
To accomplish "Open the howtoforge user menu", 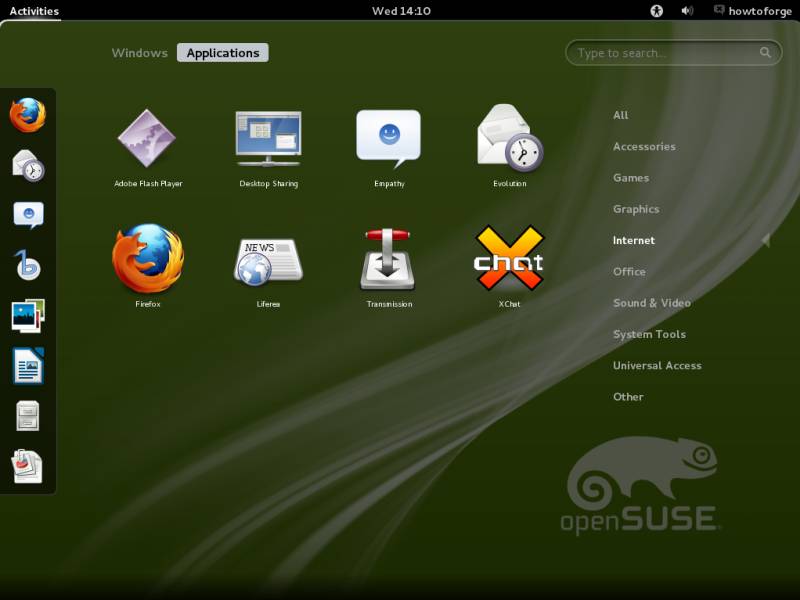I will tap(753, 11).
